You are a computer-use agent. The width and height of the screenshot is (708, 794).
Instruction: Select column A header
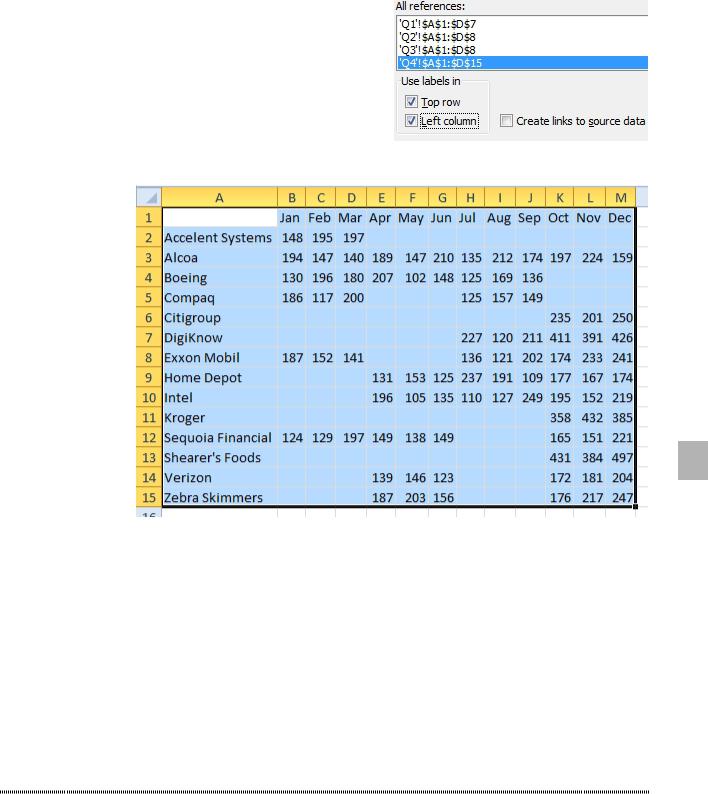pyautogui.click(x=219, y=197)
